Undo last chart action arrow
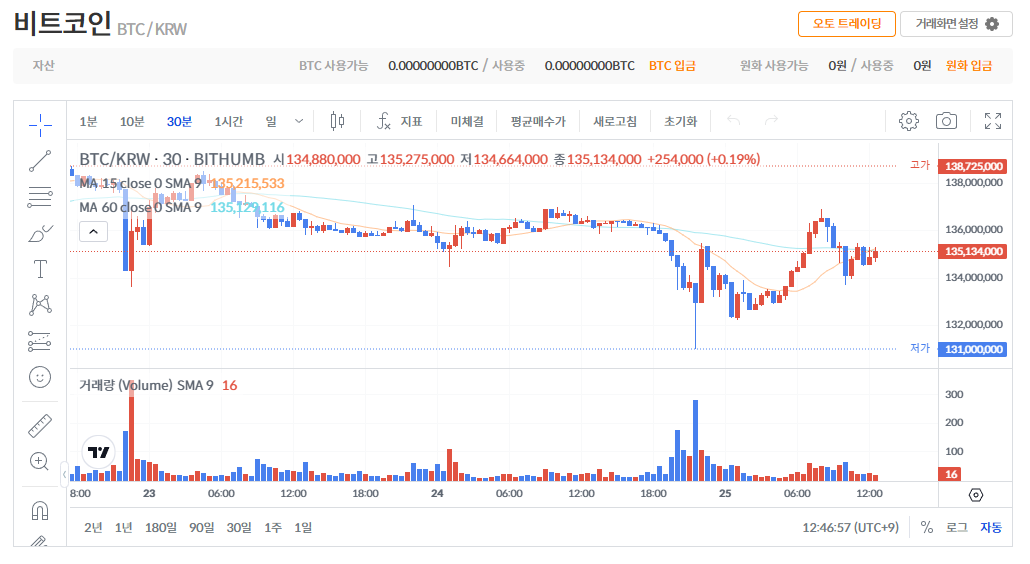This screenshot has height=564, width=1030. 734,120
